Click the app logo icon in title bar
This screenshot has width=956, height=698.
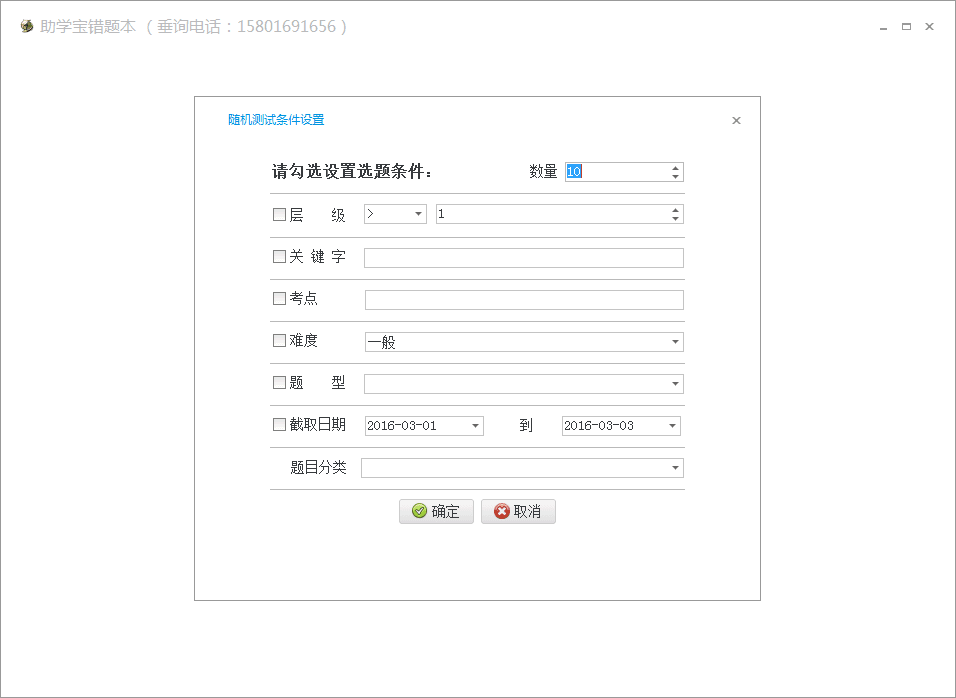(27, 27)
